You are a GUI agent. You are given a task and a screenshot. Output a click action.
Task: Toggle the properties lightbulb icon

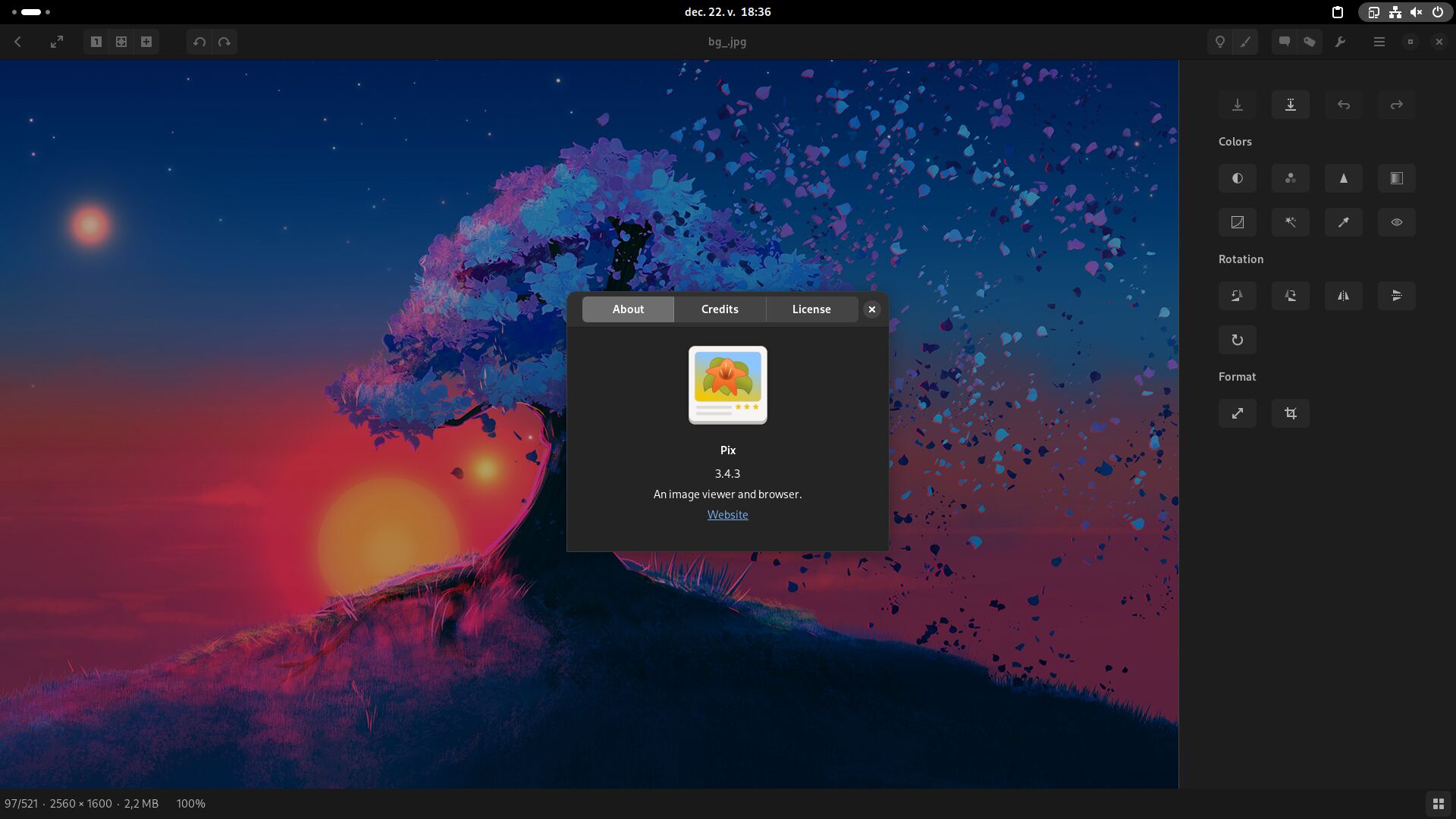1220,42
